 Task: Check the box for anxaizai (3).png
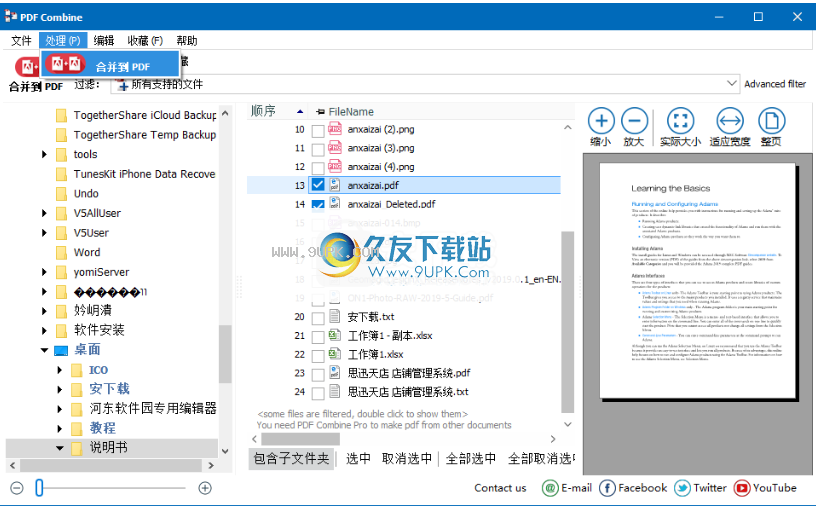pos(318,149)
